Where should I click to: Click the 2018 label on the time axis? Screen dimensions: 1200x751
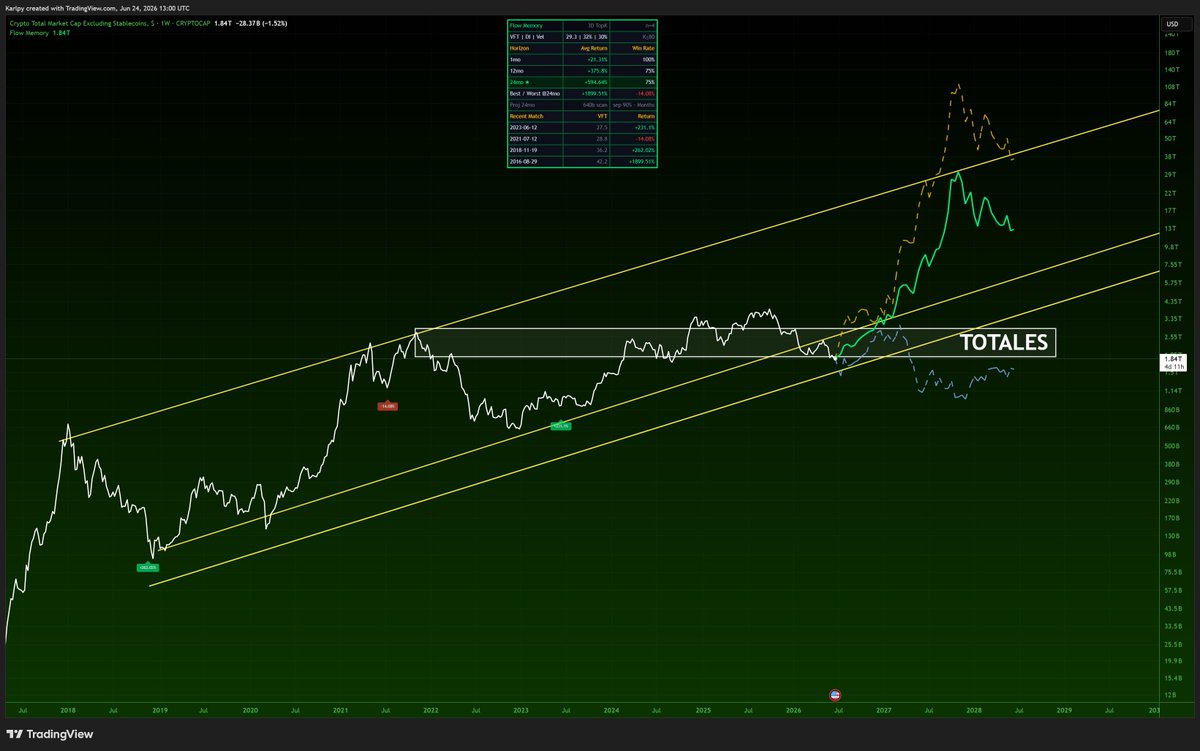point(68,710)
